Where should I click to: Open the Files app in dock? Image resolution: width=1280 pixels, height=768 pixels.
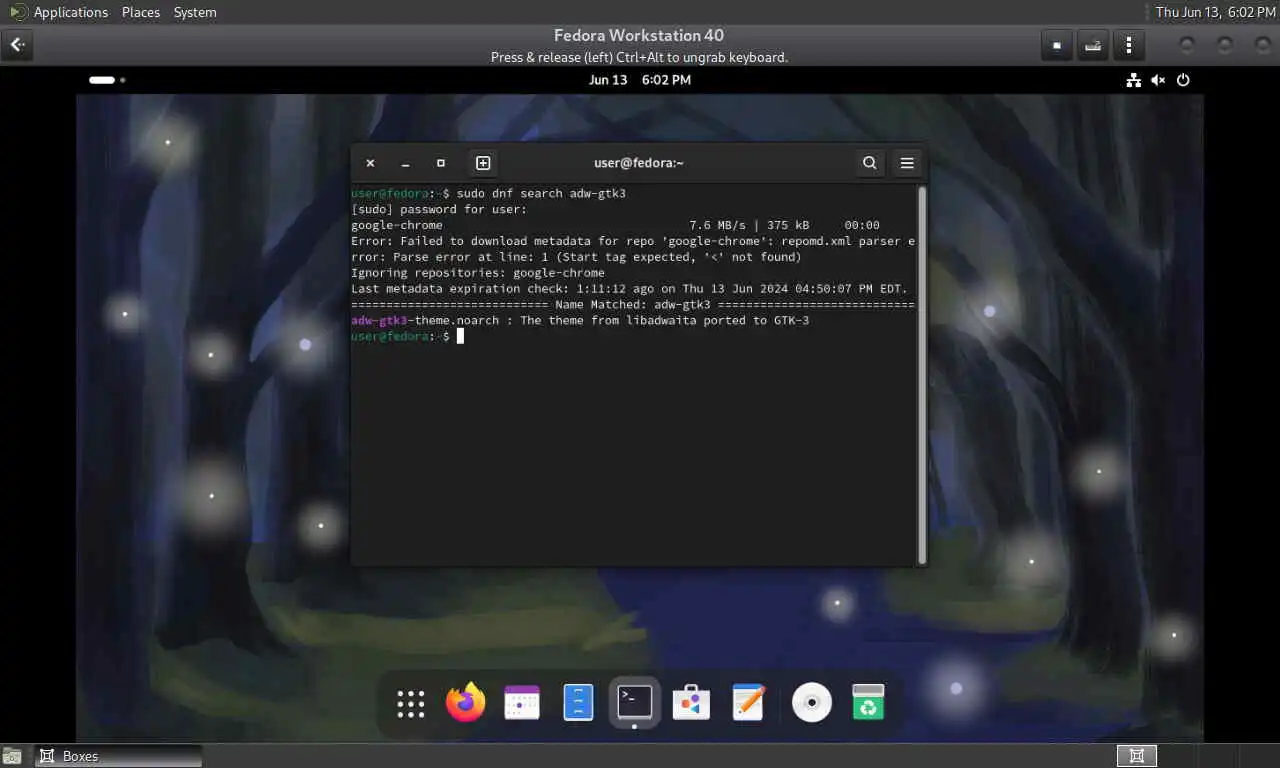pos(578,703)
